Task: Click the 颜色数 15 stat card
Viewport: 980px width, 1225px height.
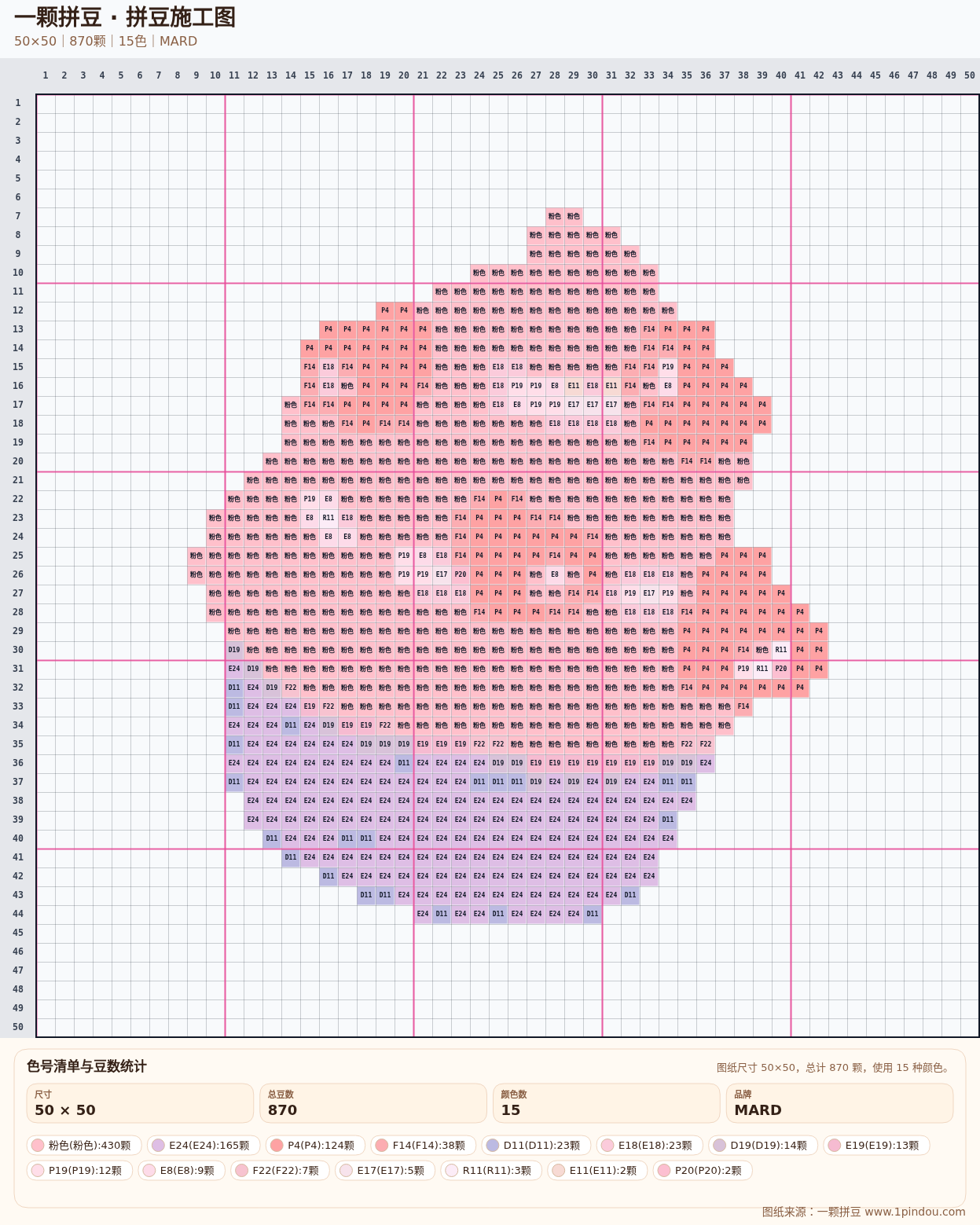Action: click(x=606, y=1103)
